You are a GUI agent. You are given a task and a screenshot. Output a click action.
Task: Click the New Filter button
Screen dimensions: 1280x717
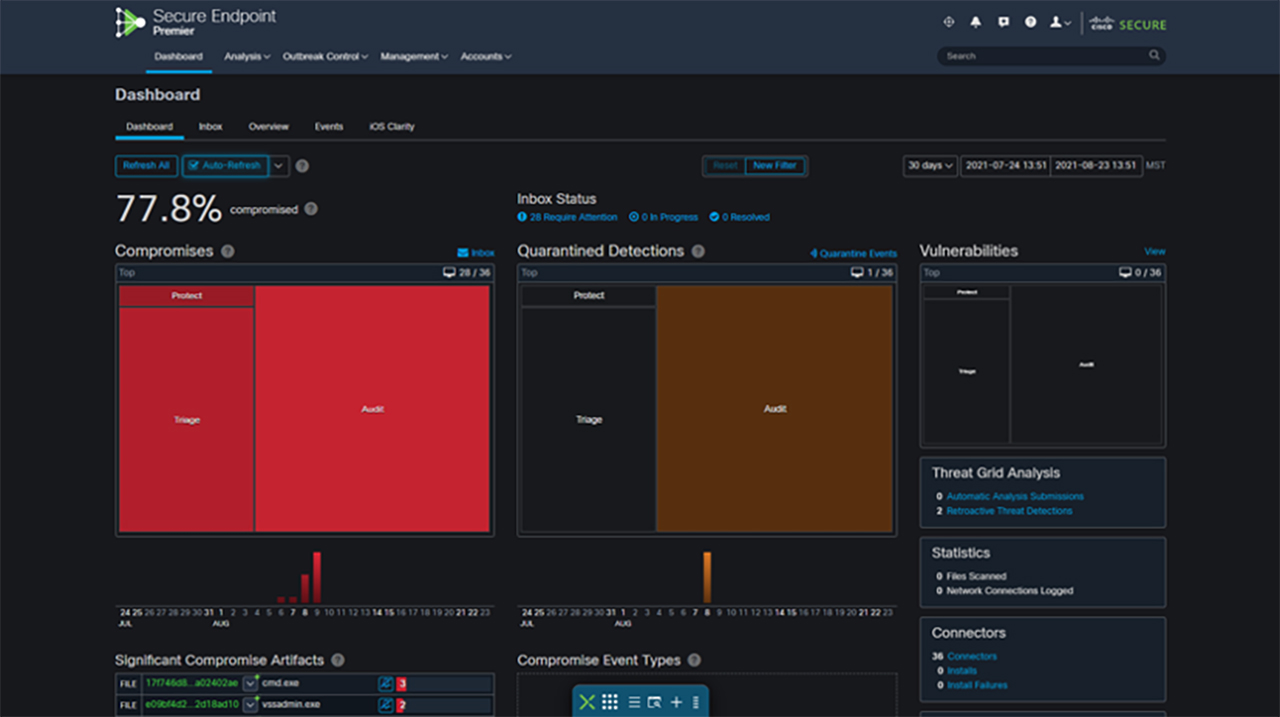point(775,166)
